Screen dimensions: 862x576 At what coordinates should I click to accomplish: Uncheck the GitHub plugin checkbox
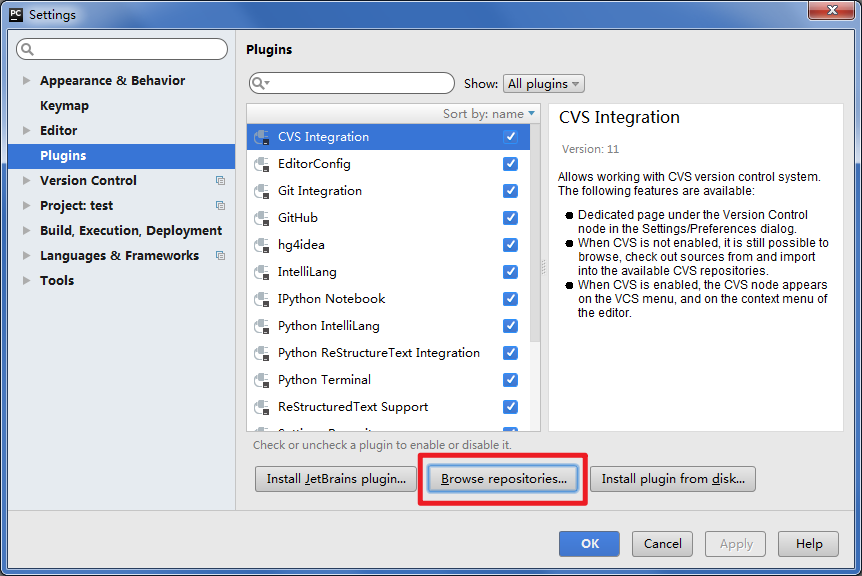click(510, 218)
